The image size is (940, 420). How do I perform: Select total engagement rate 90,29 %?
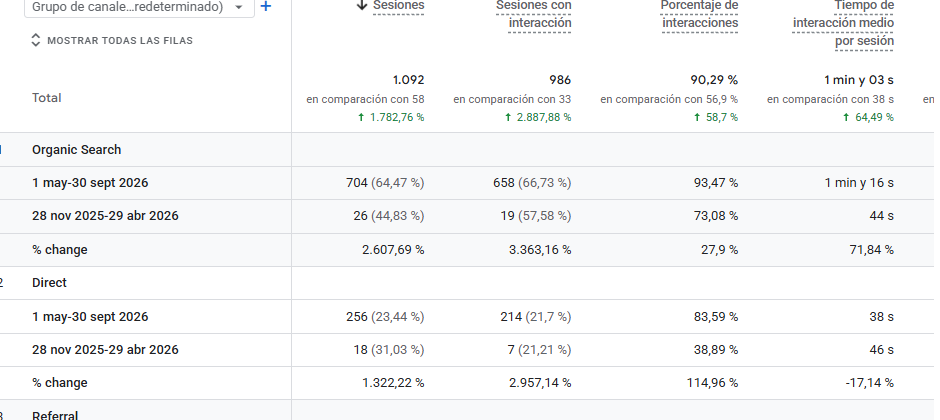pyautogui.click(x=714, y=80)
